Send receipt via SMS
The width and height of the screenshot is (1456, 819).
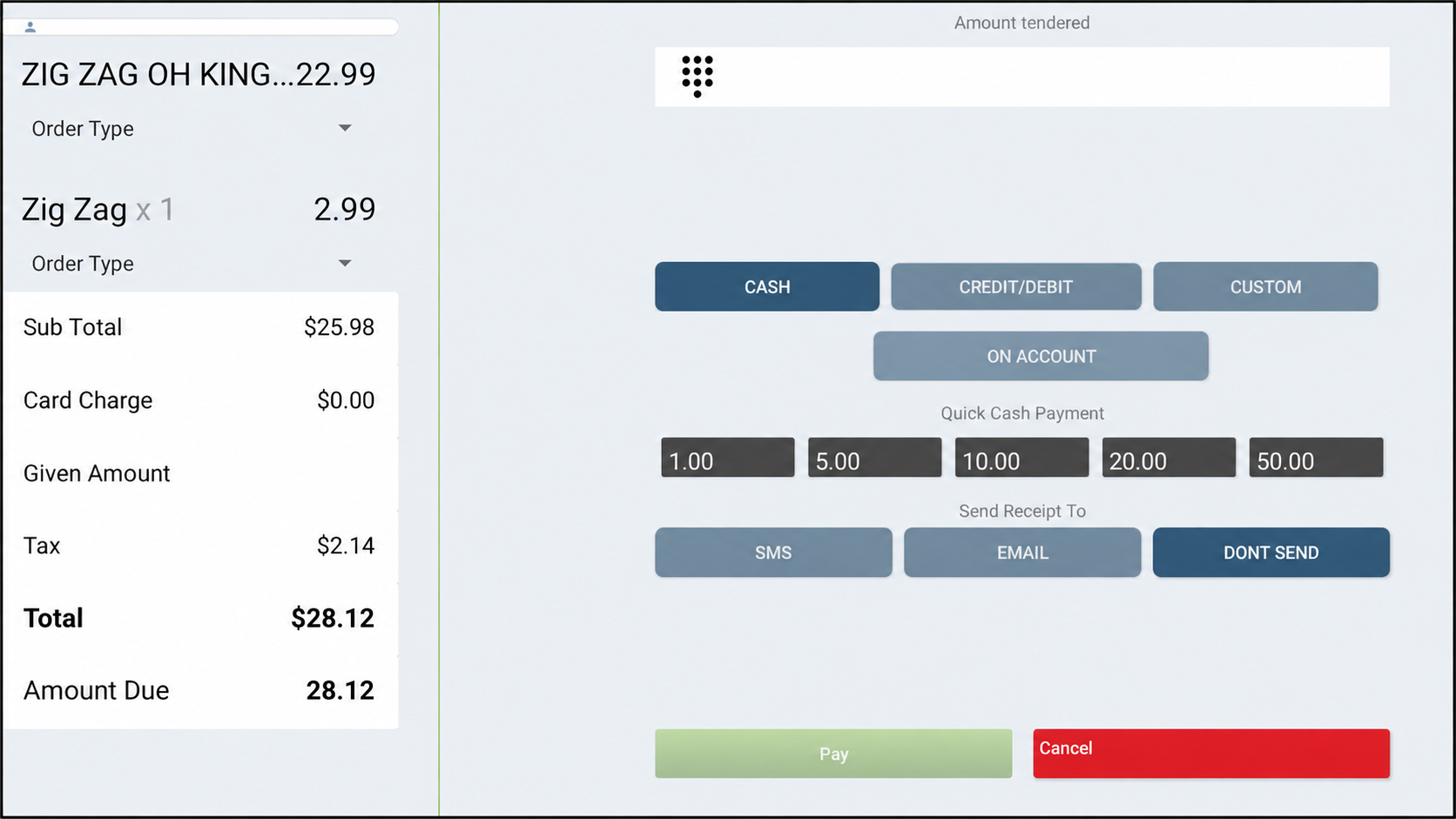(773, 553)
